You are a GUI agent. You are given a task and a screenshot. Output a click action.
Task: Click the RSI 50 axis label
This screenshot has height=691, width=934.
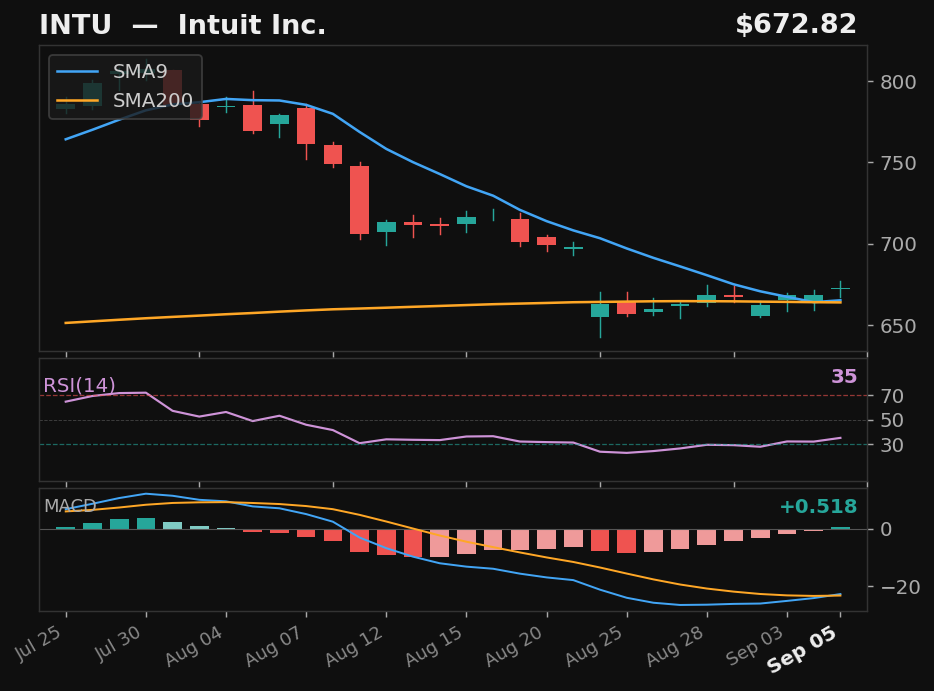pos(892,420)
